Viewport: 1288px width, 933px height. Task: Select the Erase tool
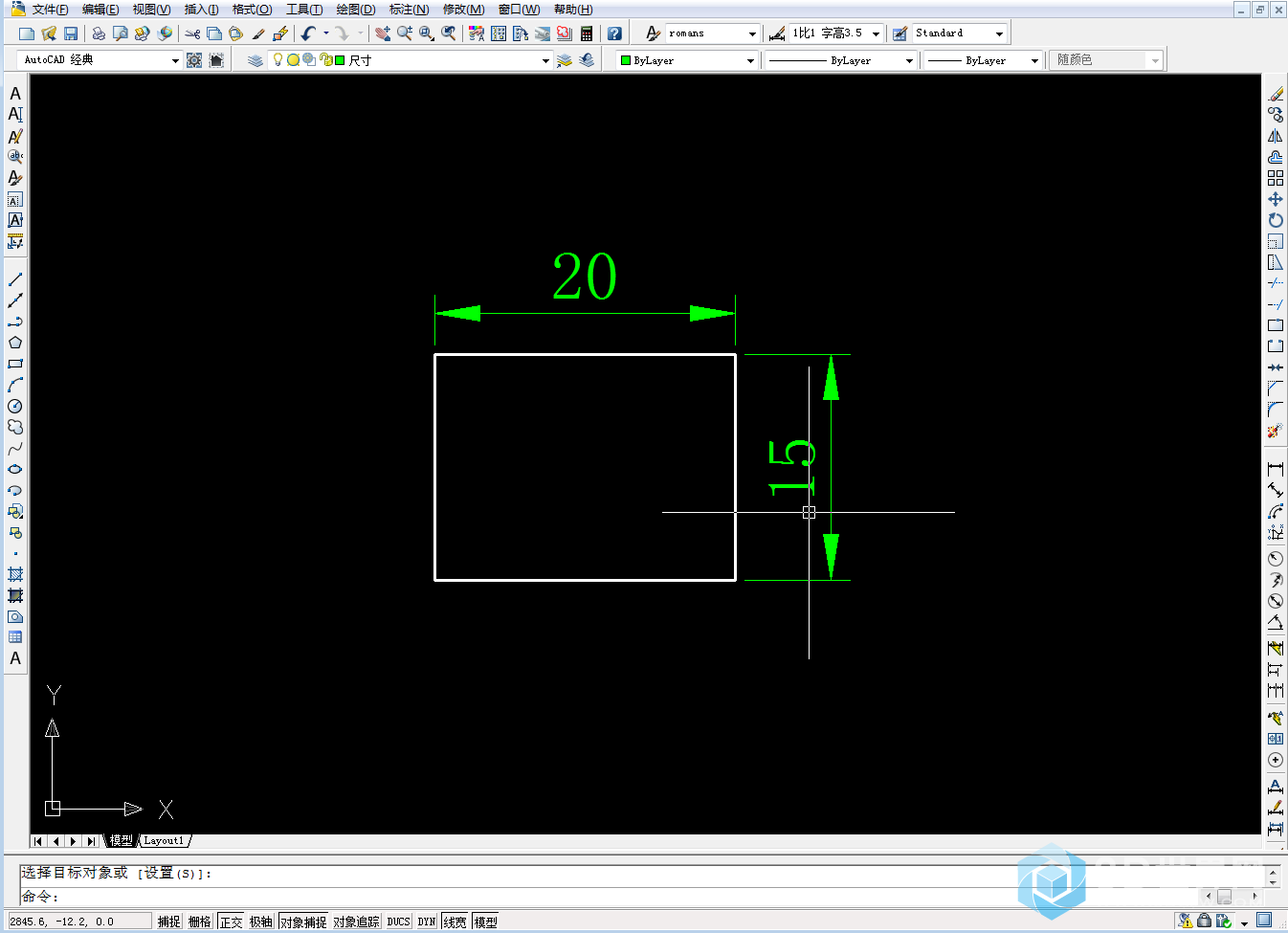(1276, 94)
